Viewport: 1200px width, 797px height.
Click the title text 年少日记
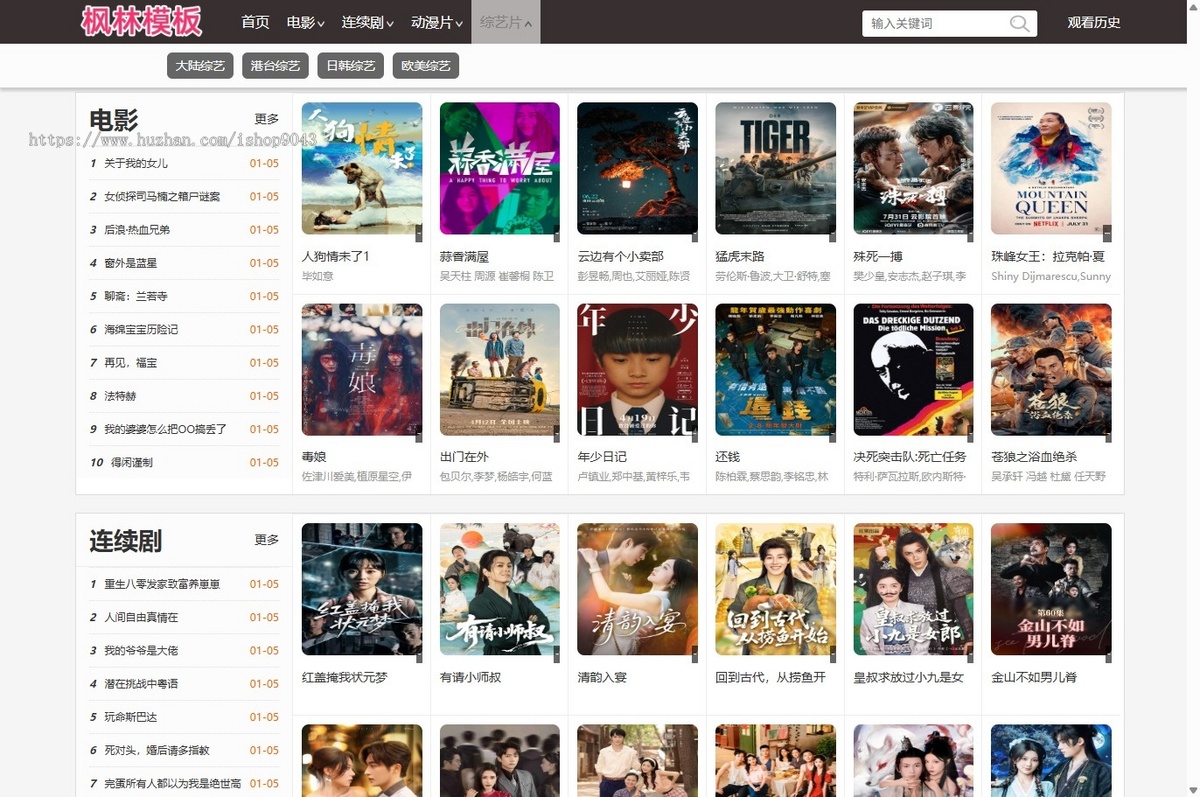point(602,457)
